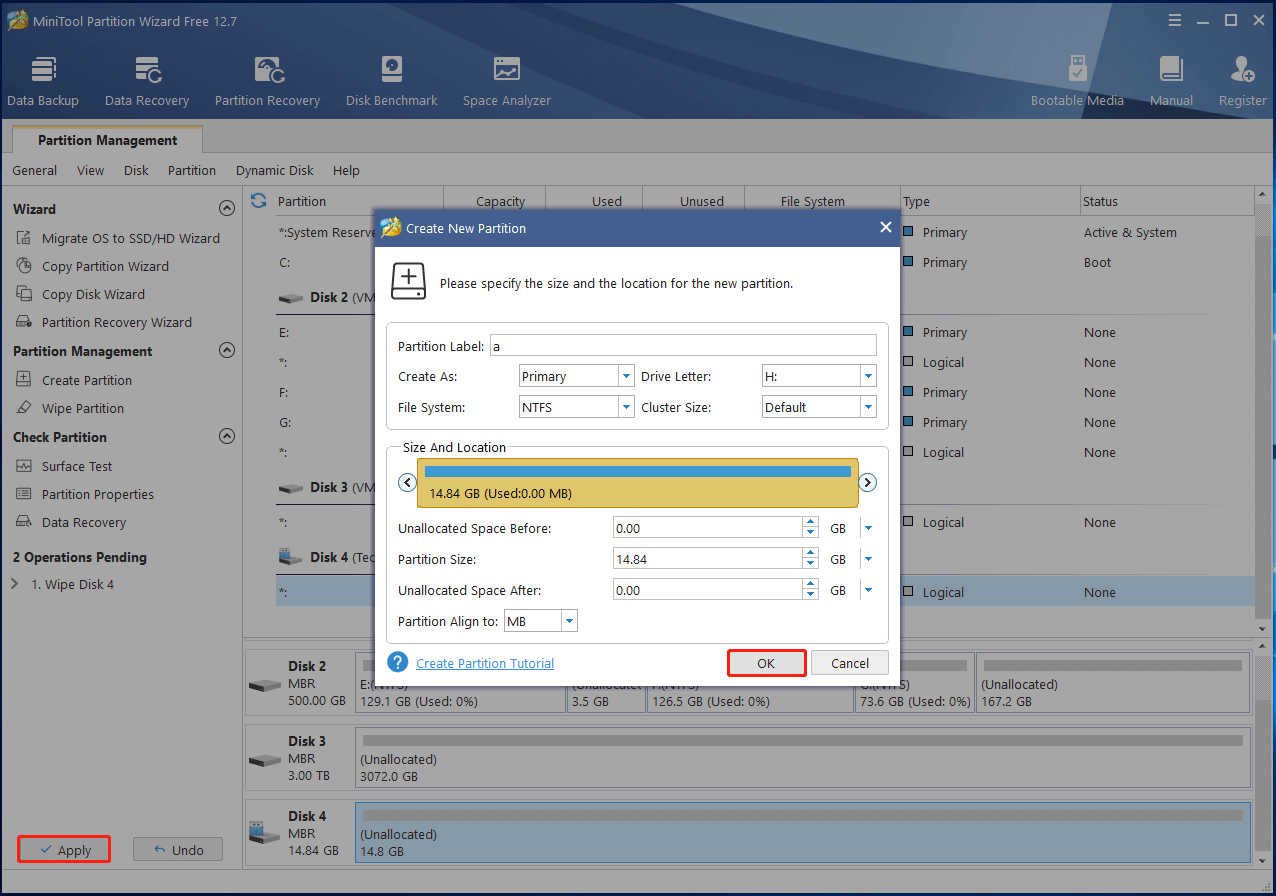Image resolution: width=1276 pixels, height=896 pixels.
Task: Click the Unallocated Space Before value field
Action: click(707, 528)
